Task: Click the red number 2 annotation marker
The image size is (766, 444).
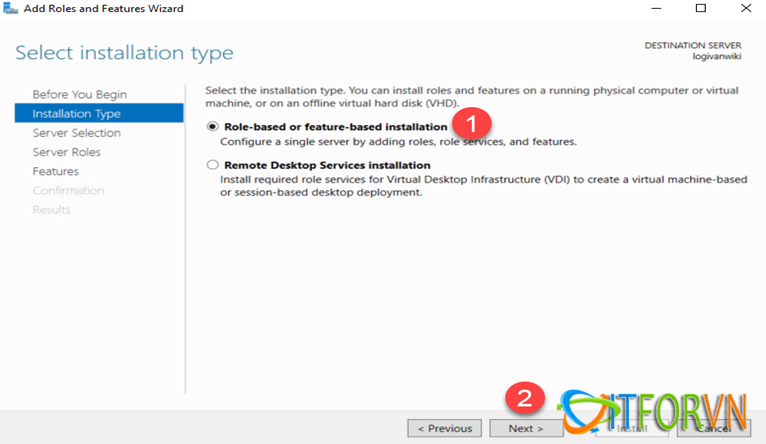Action: click(524, 399)
